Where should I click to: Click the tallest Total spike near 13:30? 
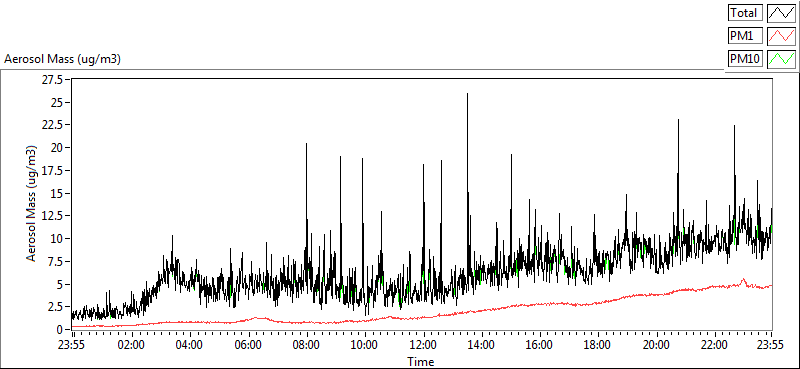(x=467, y=95)
